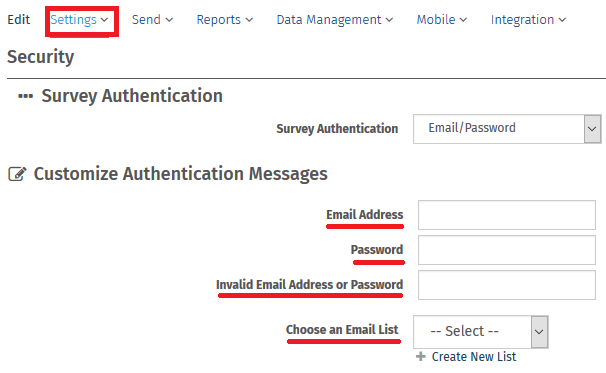
Task: Click the Customize Authentication Messages heading
Action: [180, 174]
